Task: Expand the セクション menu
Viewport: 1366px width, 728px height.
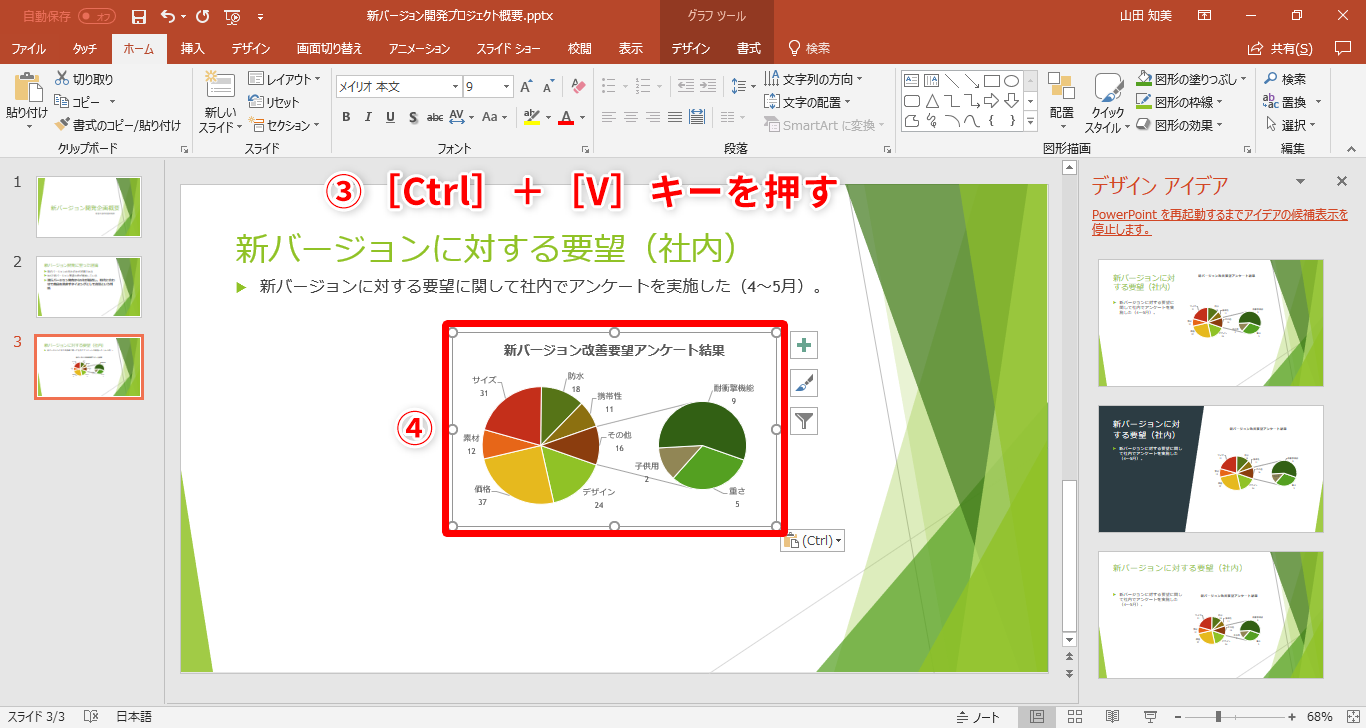Action: pos(285,125)
